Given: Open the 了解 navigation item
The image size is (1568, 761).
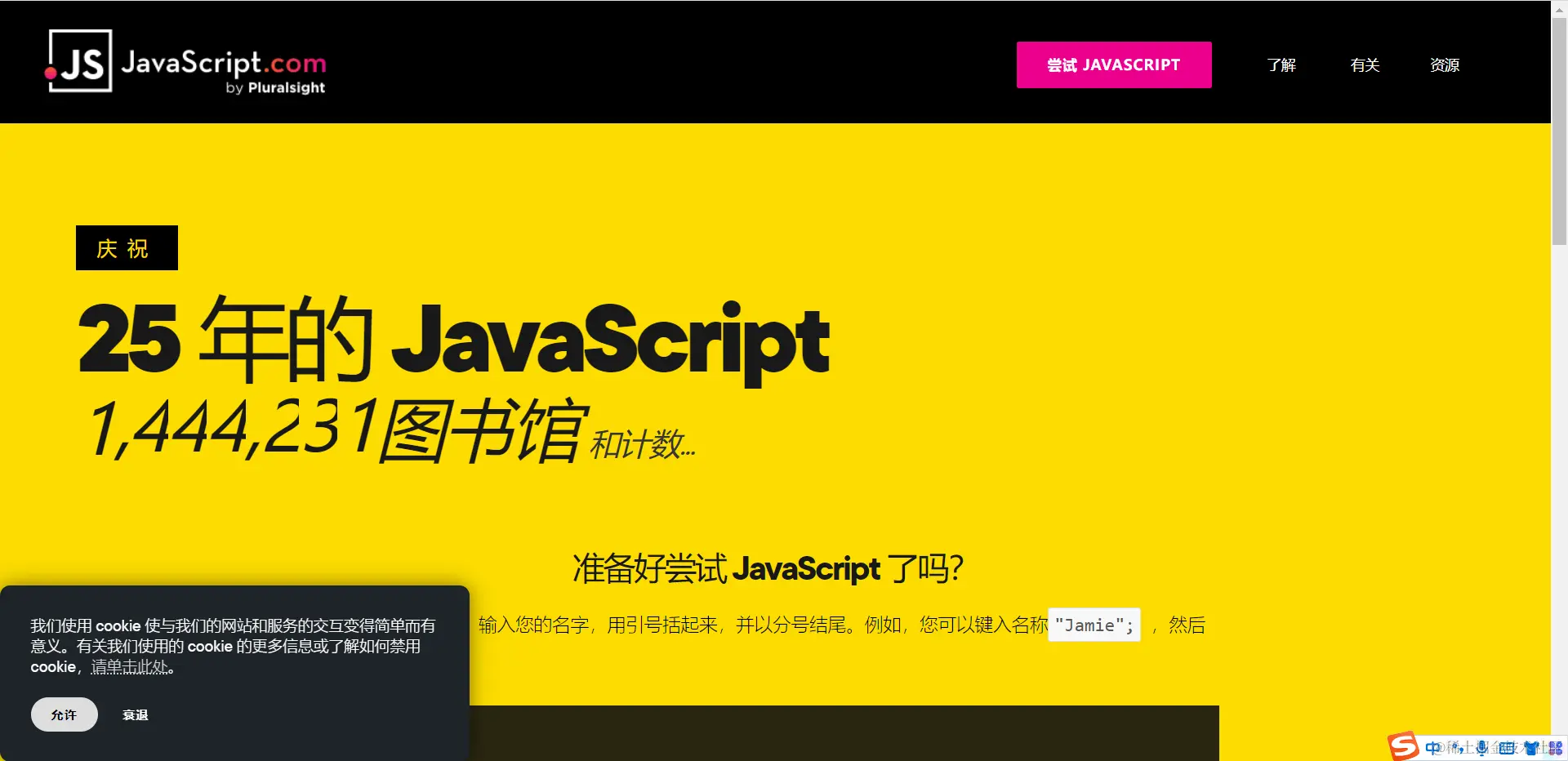Looking at the screenshot, I should pyautogui.click(x=1281, y=65).
